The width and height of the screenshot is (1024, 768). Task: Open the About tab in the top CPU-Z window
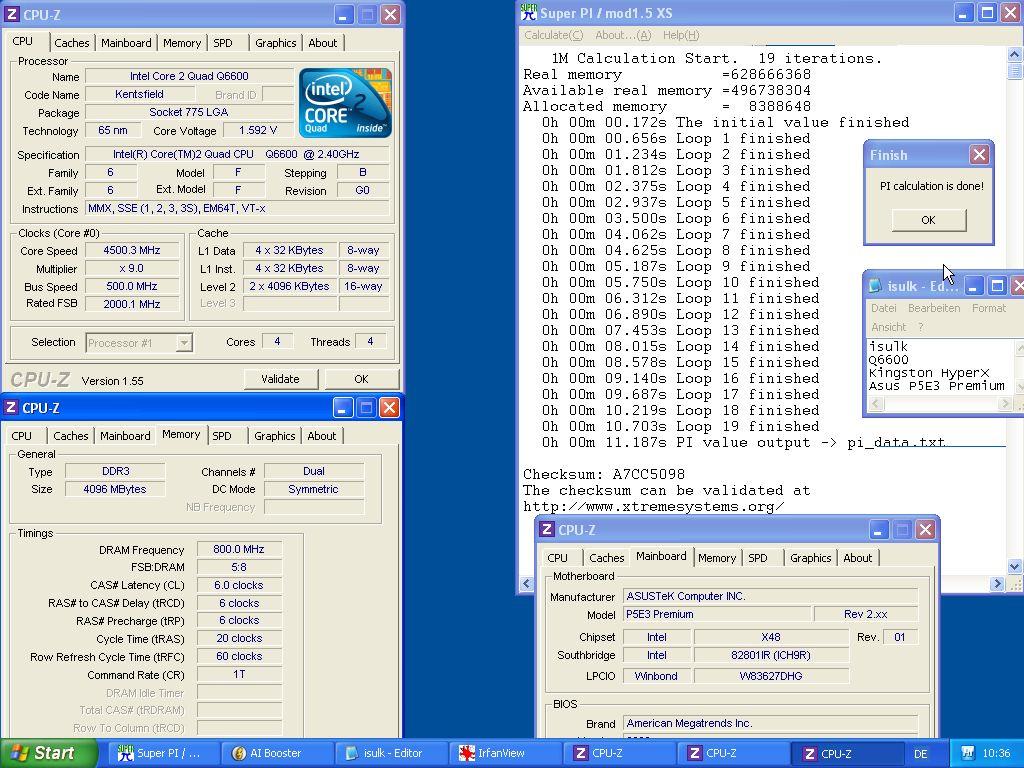[x=323, y=43]
